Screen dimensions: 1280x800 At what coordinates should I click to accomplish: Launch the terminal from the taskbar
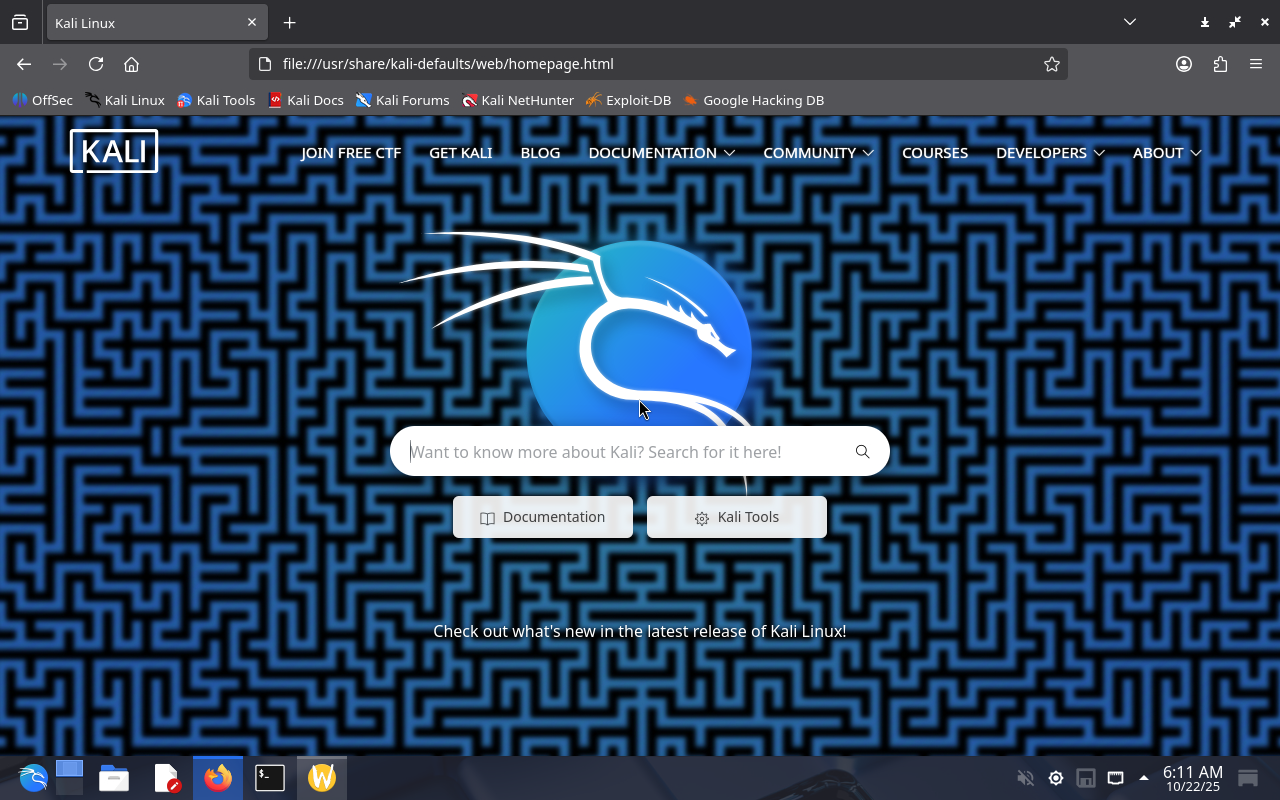pos(270,778)
